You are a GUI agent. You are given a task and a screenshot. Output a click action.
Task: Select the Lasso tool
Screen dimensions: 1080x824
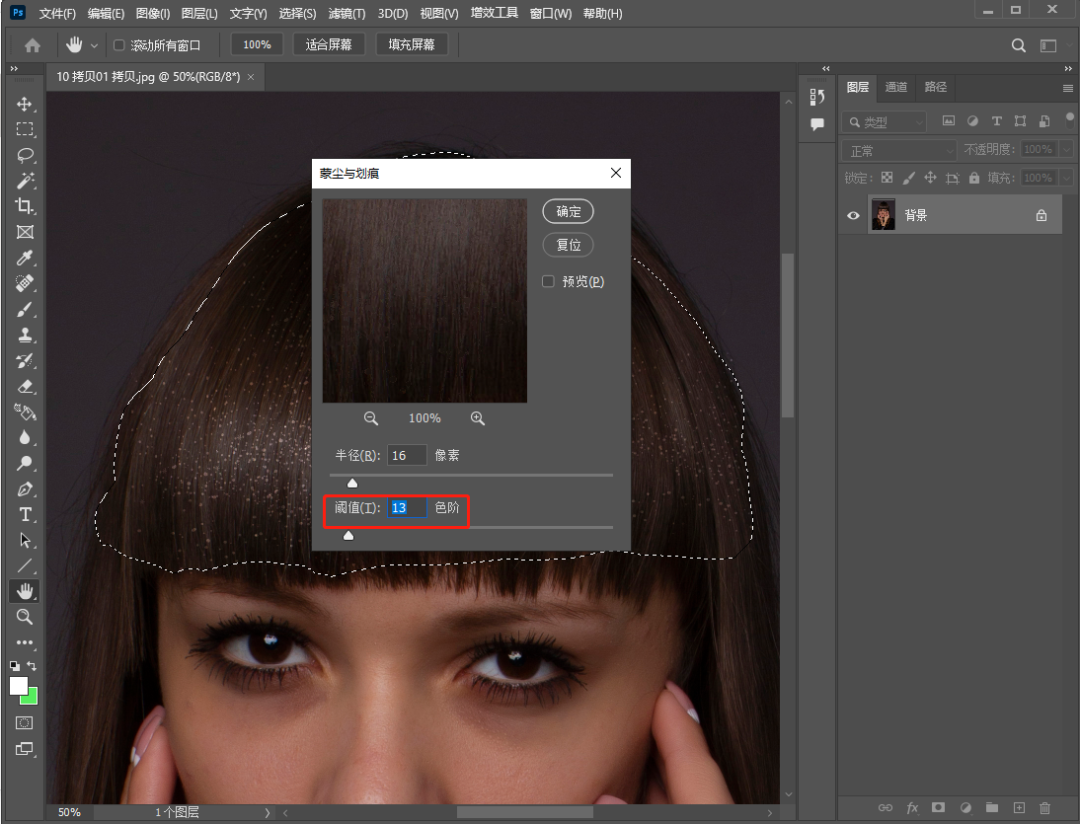(25, 155)
